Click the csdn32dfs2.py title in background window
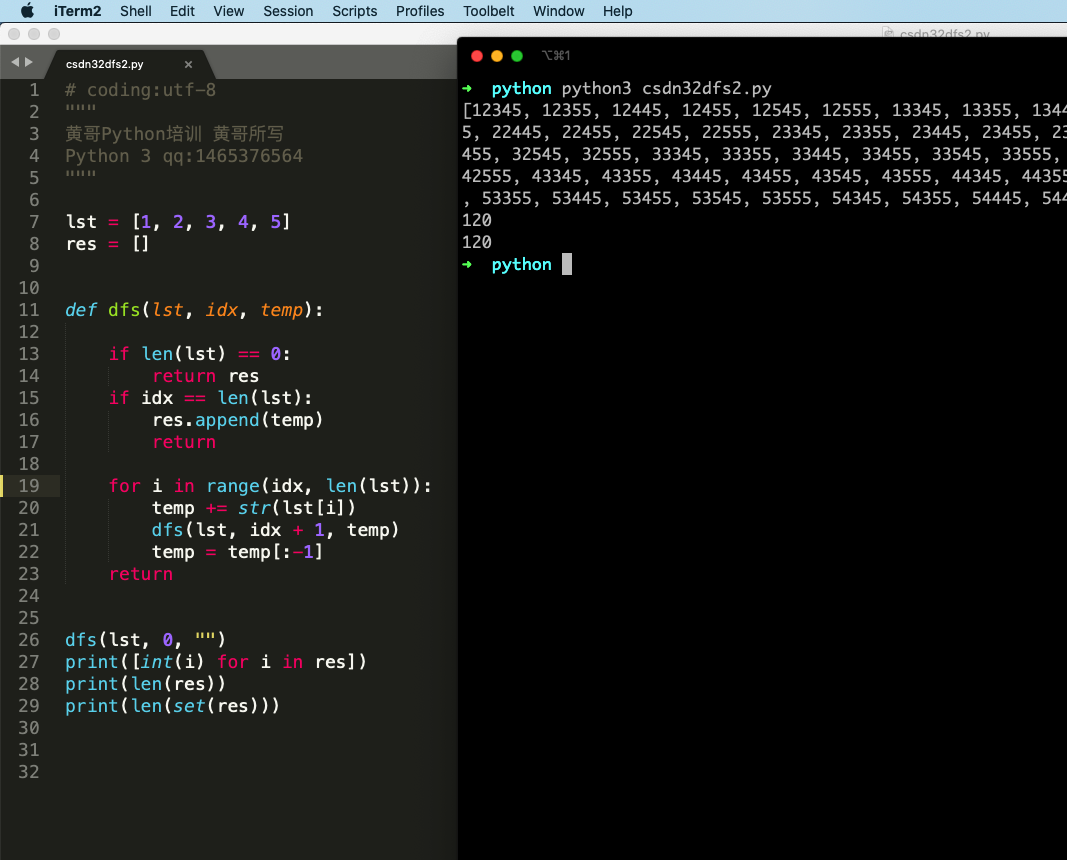The height and width of the screenshot is (860, 1067). click(945, 33)
